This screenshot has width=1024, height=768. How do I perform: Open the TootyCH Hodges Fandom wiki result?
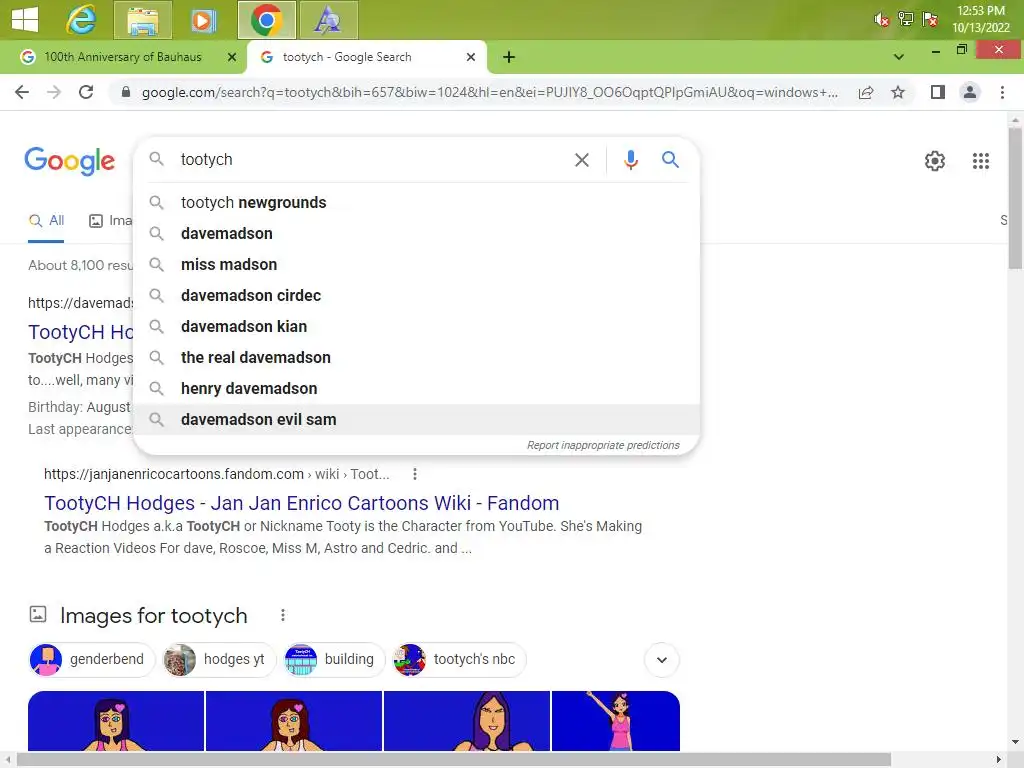302,503
